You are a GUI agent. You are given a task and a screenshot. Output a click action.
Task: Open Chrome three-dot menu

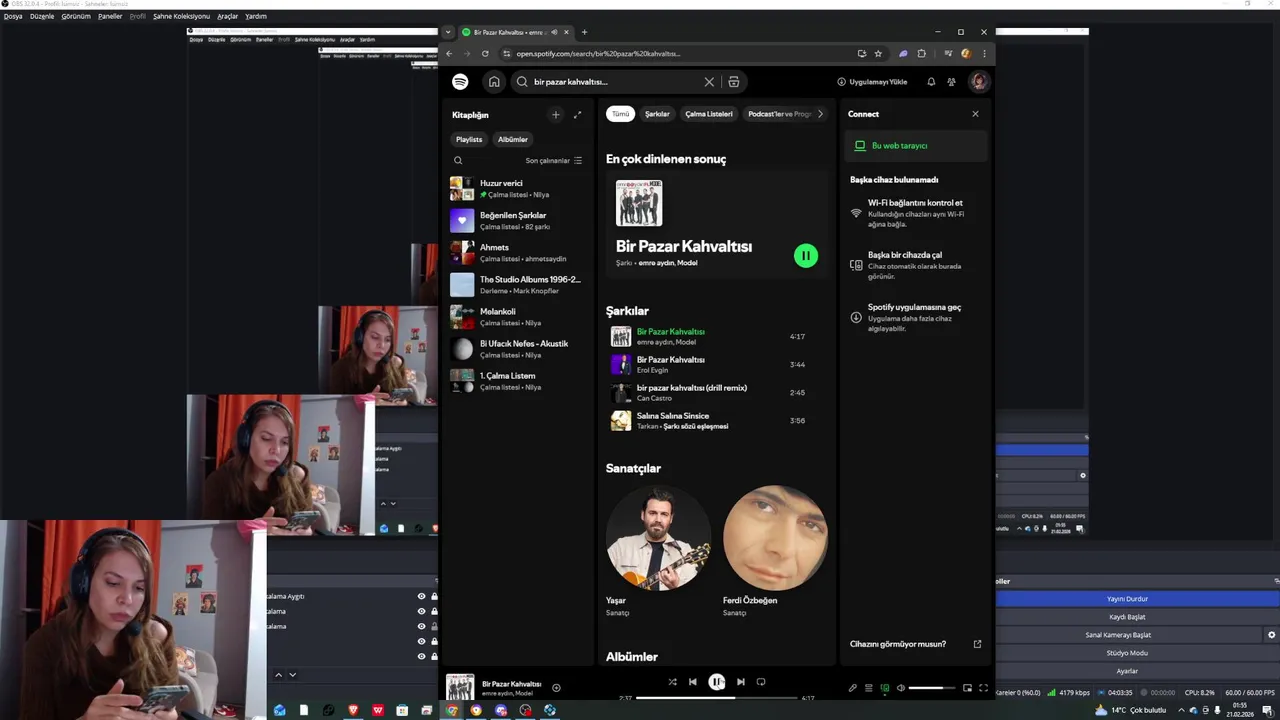tap(984, 54)
